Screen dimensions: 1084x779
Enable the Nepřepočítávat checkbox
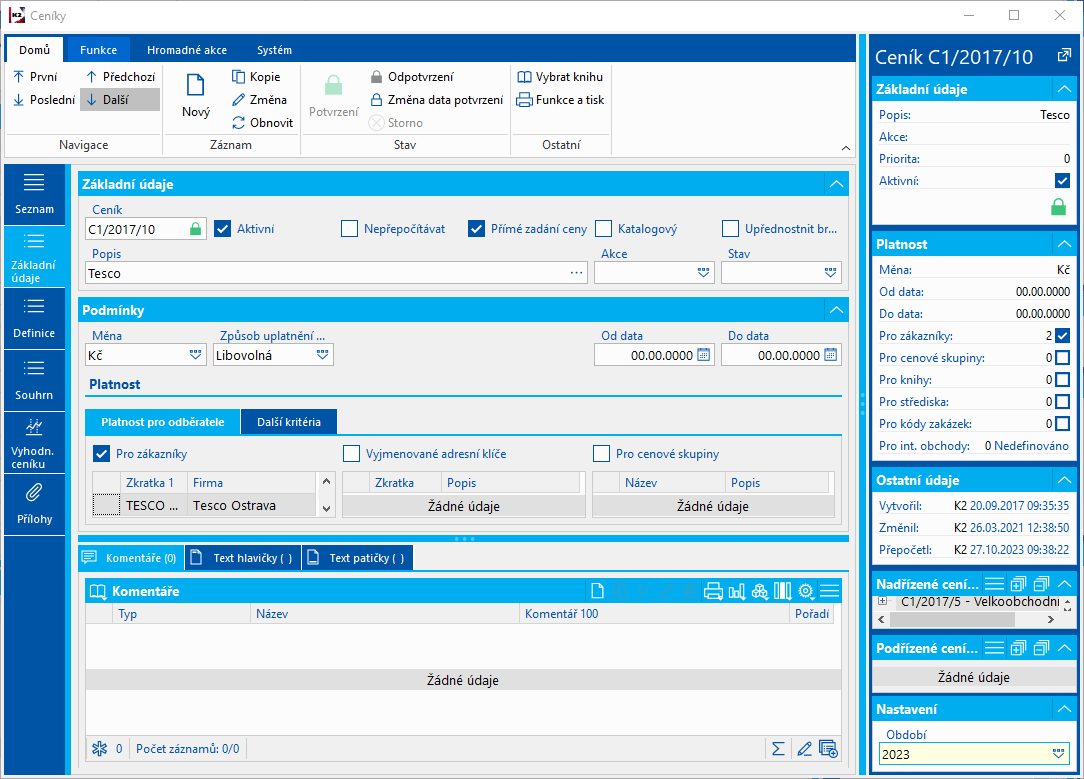[x=349, y=229]
